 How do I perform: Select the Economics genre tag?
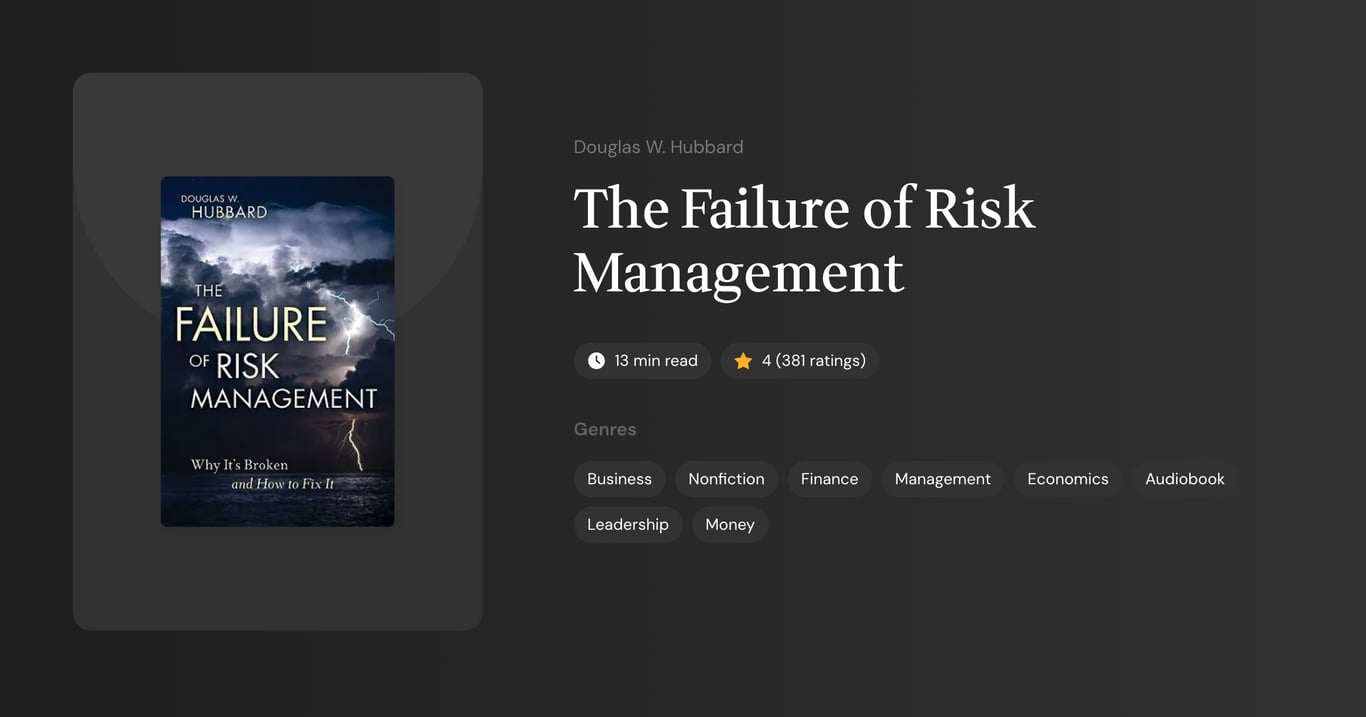(x=1067, y=478)
